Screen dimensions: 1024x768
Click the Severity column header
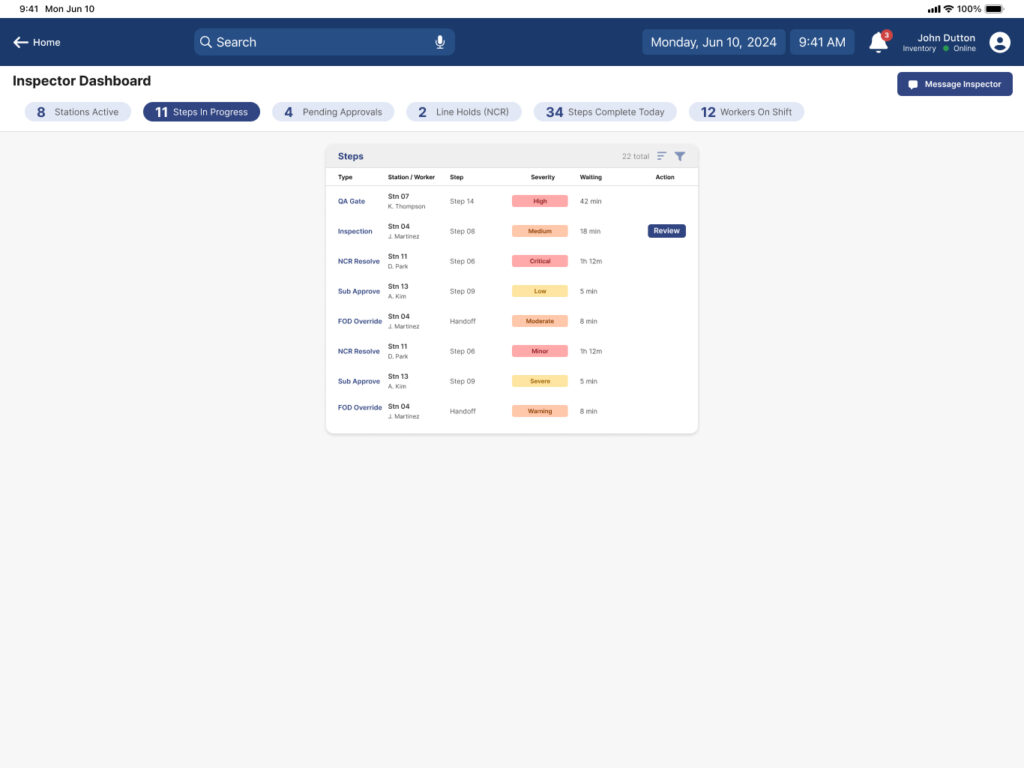tap(543, 178)
